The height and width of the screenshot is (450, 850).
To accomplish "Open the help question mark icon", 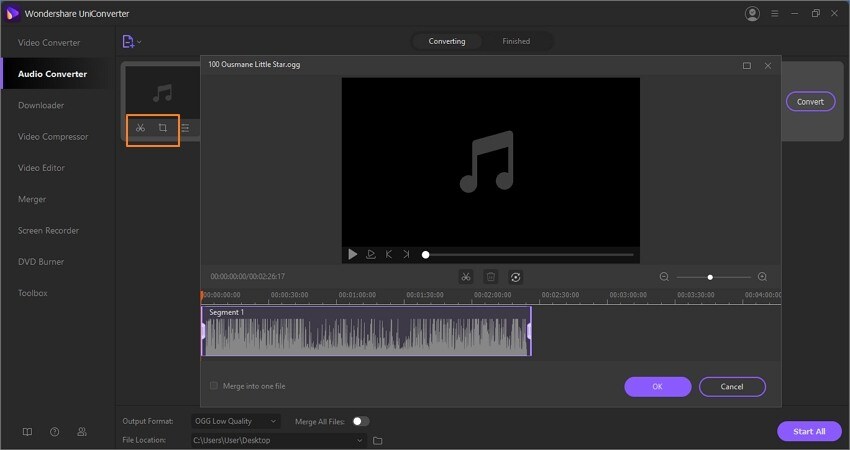I will (54, 432).
